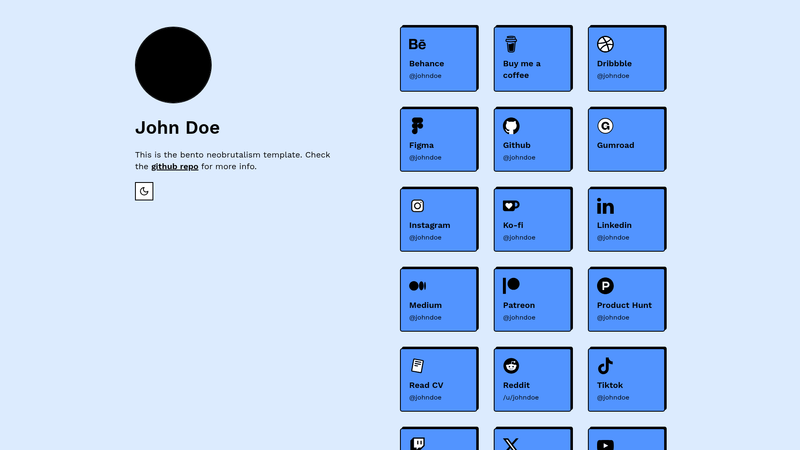
Task: Click the Ko-fi cup icon
Action: pyautogui.click(x=511, y=206)
